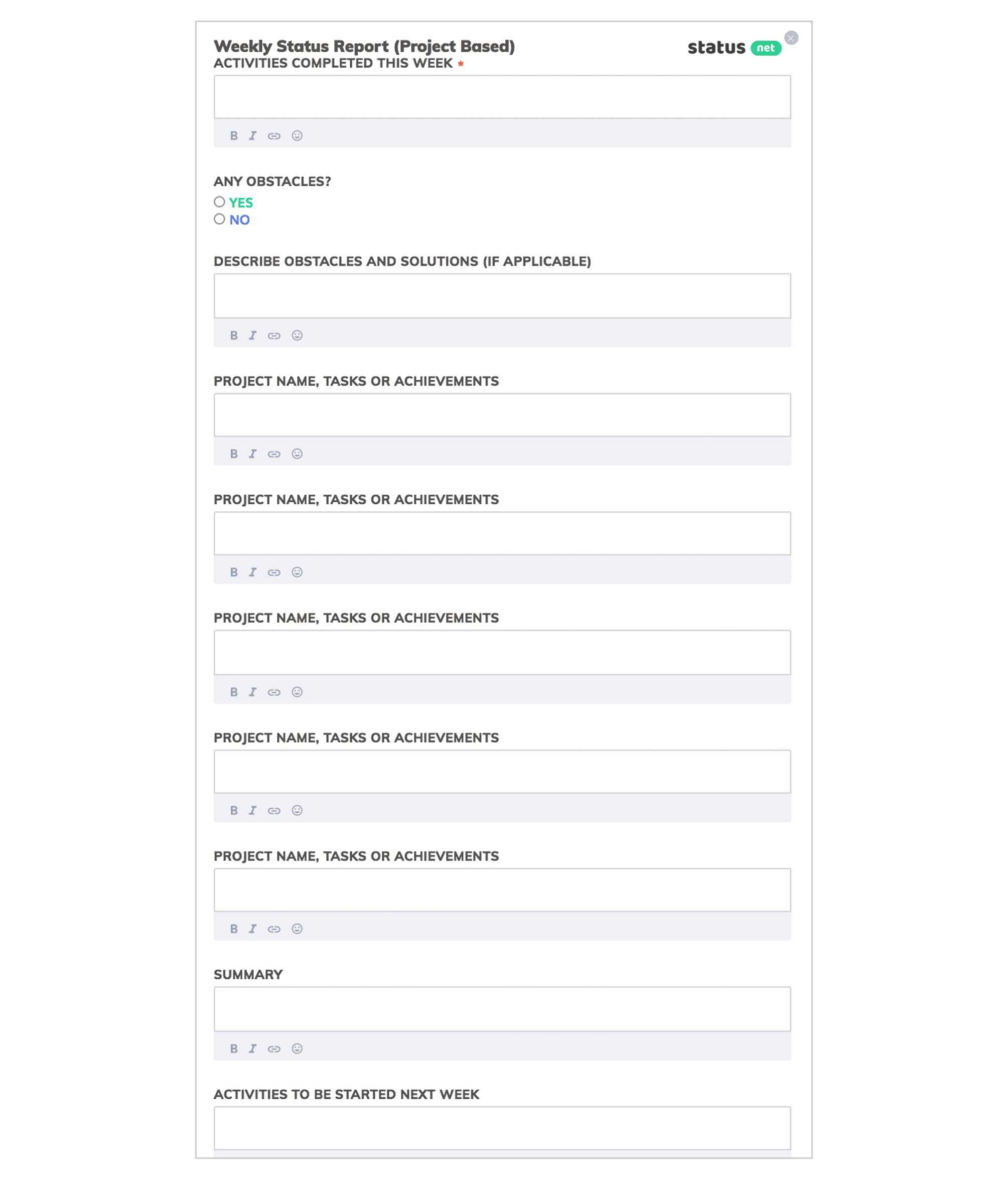The height and width of the screenshot is (1179, 1008).
Task: Click Activities To Be Started Next Week field
Action: (502, 1128)
